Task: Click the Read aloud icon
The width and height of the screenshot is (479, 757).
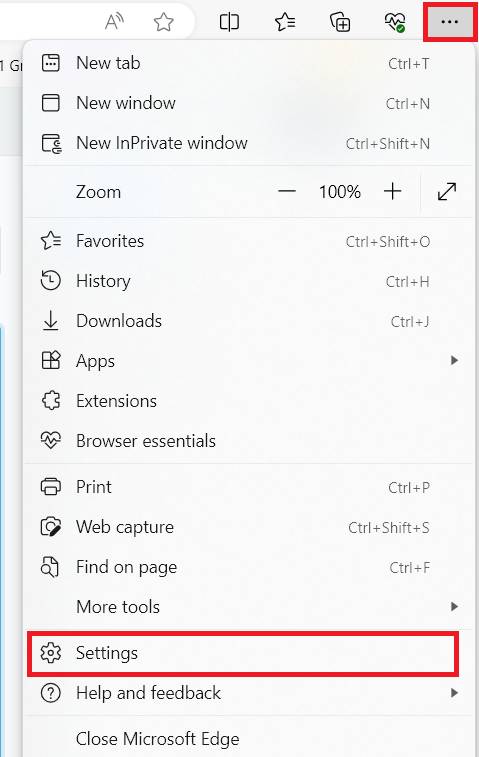Action: tap(114, 22)
